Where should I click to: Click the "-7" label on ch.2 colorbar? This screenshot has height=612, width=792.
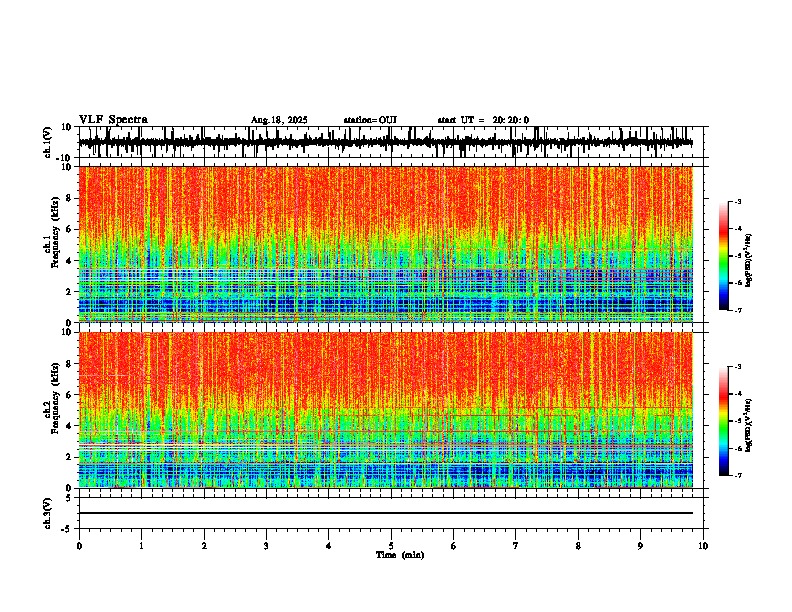737,475
